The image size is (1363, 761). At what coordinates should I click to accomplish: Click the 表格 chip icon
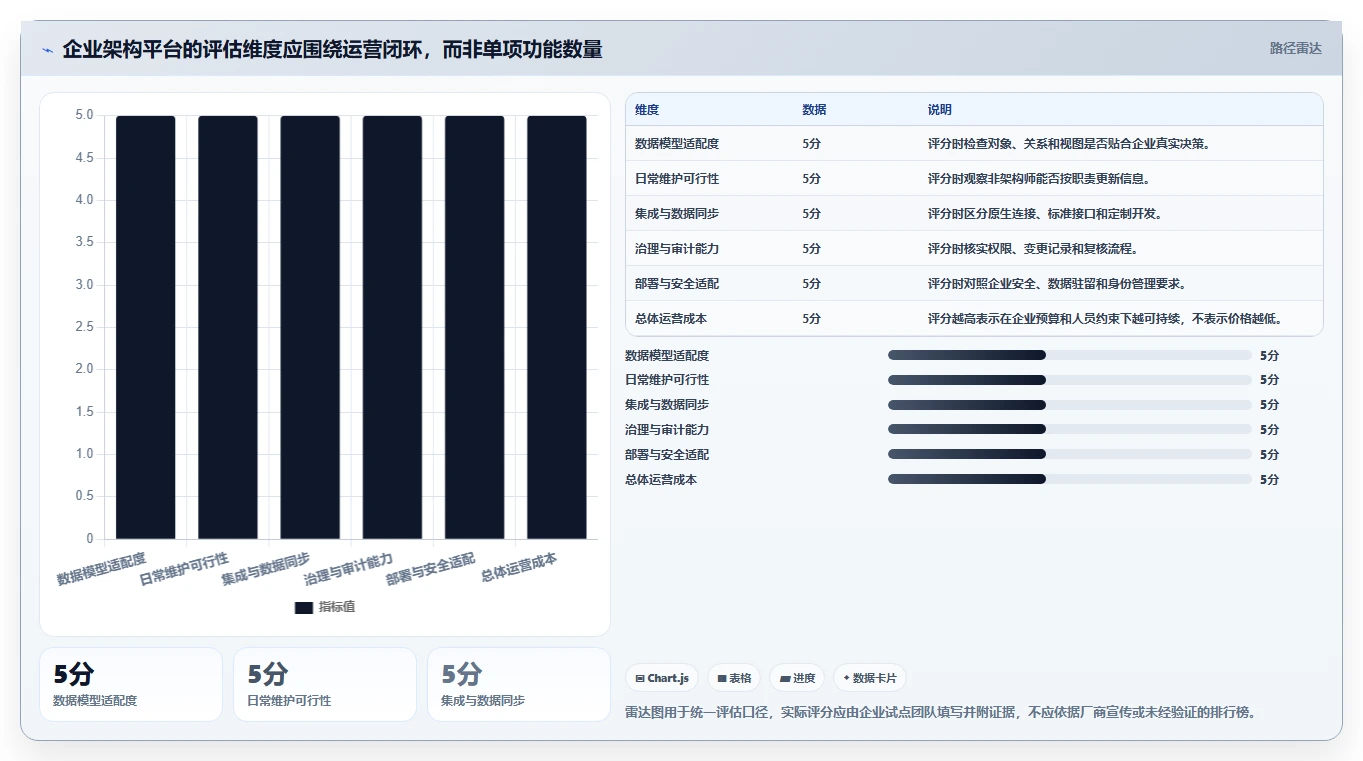722,678
